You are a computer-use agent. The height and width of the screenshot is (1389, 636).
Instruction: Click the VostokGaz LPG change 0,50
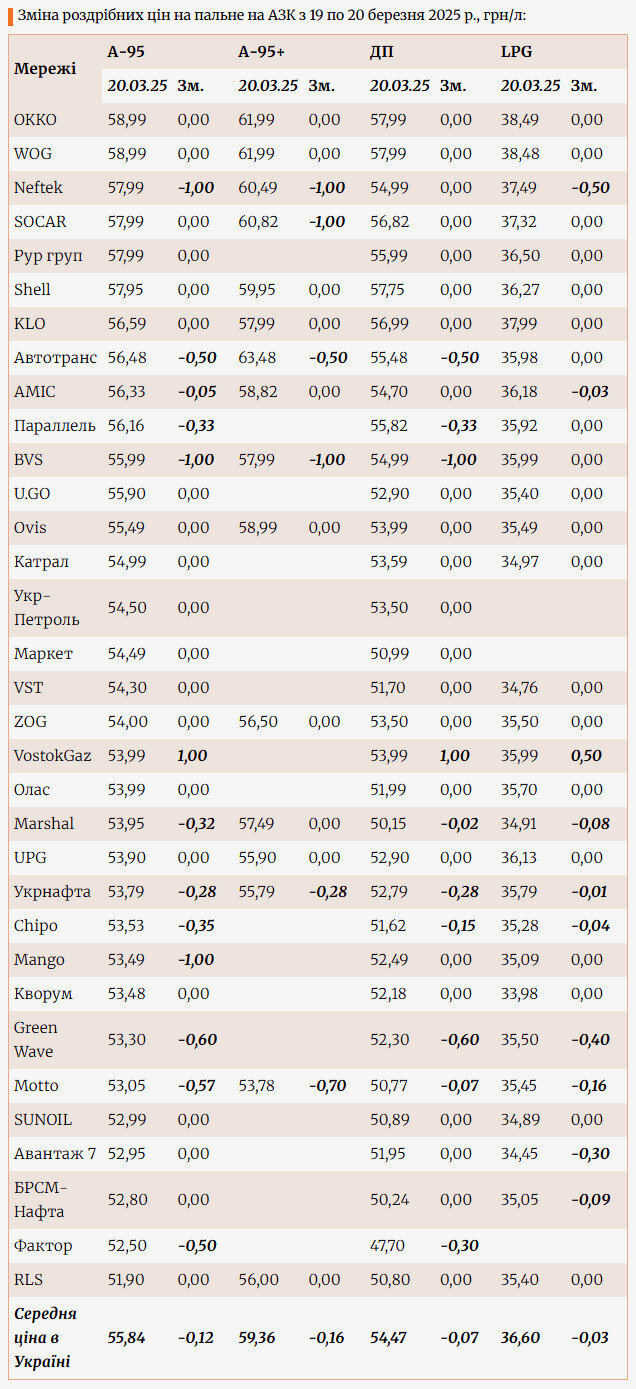click(x=586, y=756)
